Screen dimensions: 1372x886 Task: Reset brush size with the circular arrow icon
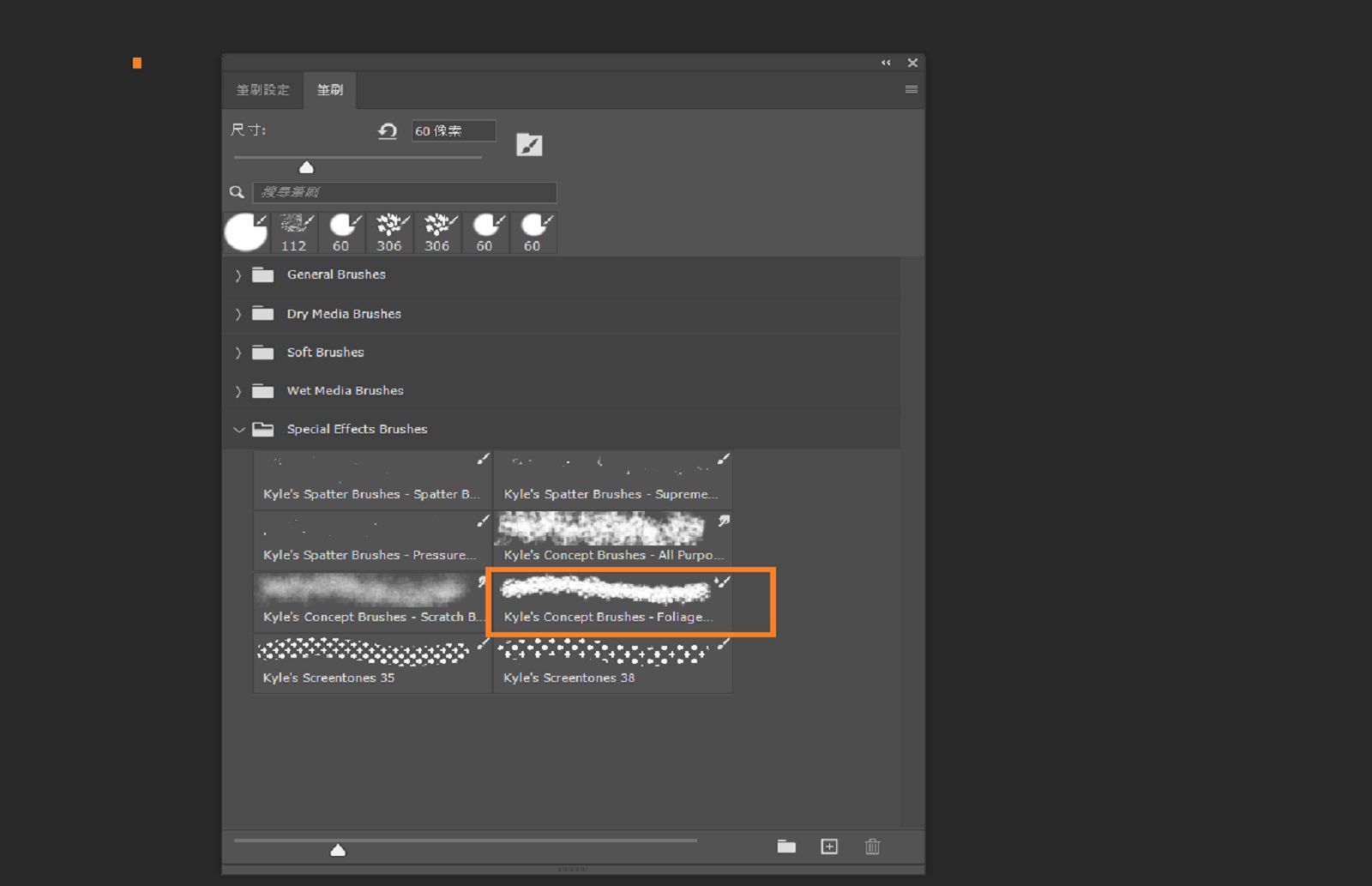[388, 130]
